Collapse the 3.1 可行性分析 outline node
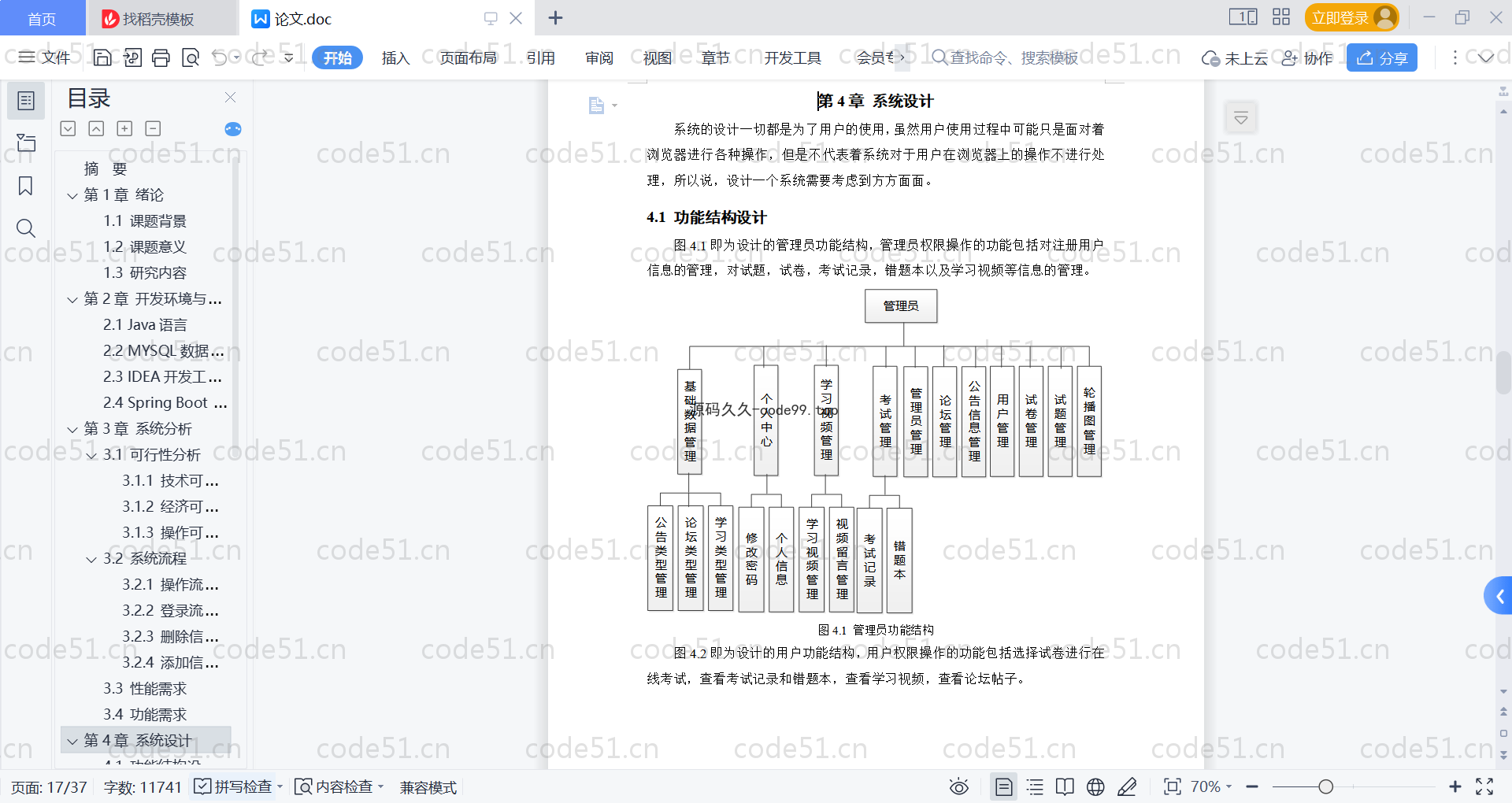The height and width of the screenshot is (803, 1512). pos(91,455)
